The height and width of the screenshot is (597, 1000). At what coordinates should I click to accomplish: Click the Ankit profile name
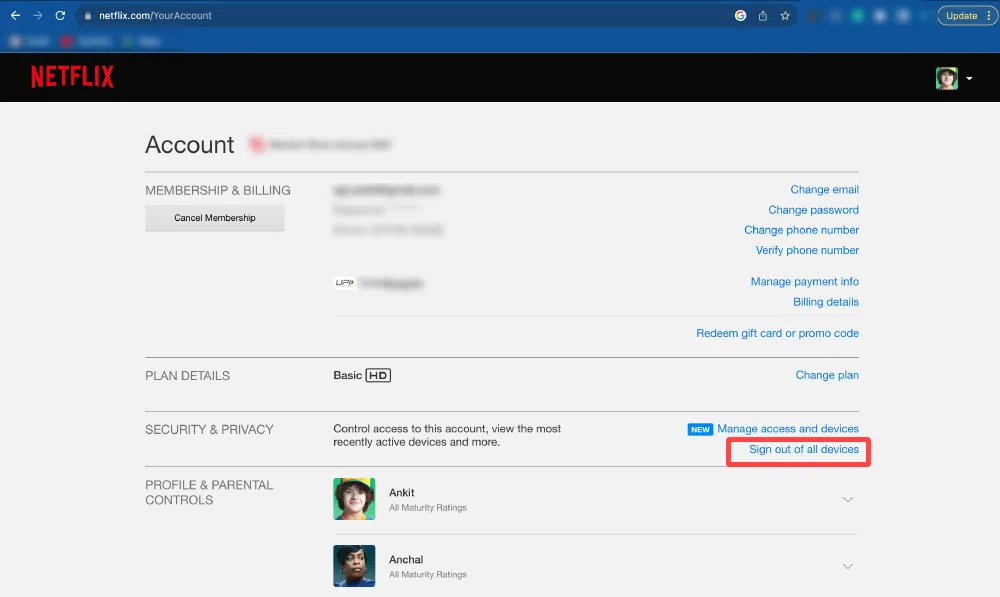click(402, 492)
